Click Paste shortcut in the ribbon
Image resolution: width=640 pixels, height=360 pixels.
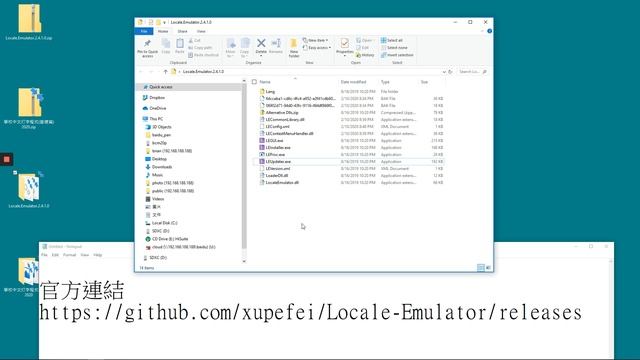point(203,55)
